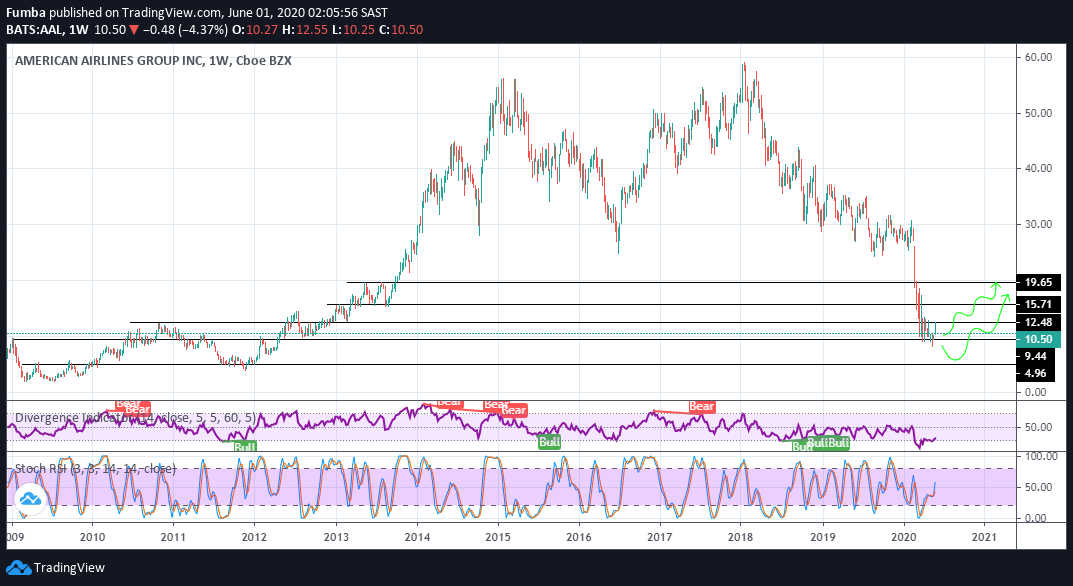Click the C:10.50 close value

(401, 29)
